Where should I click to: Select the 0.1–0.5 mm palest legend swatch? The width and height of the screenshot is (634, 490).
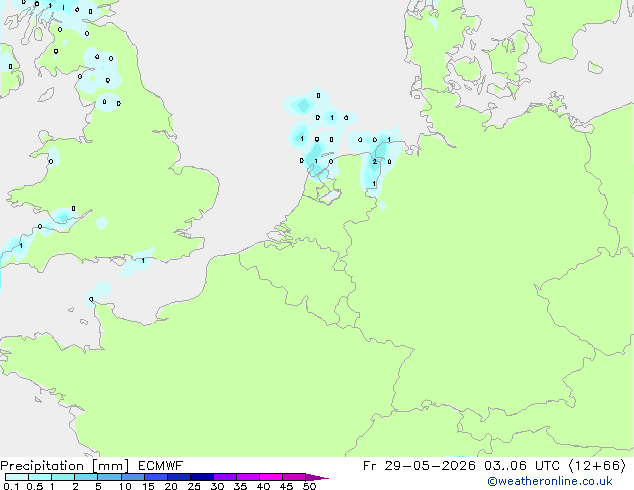click(x=17, y=477)
